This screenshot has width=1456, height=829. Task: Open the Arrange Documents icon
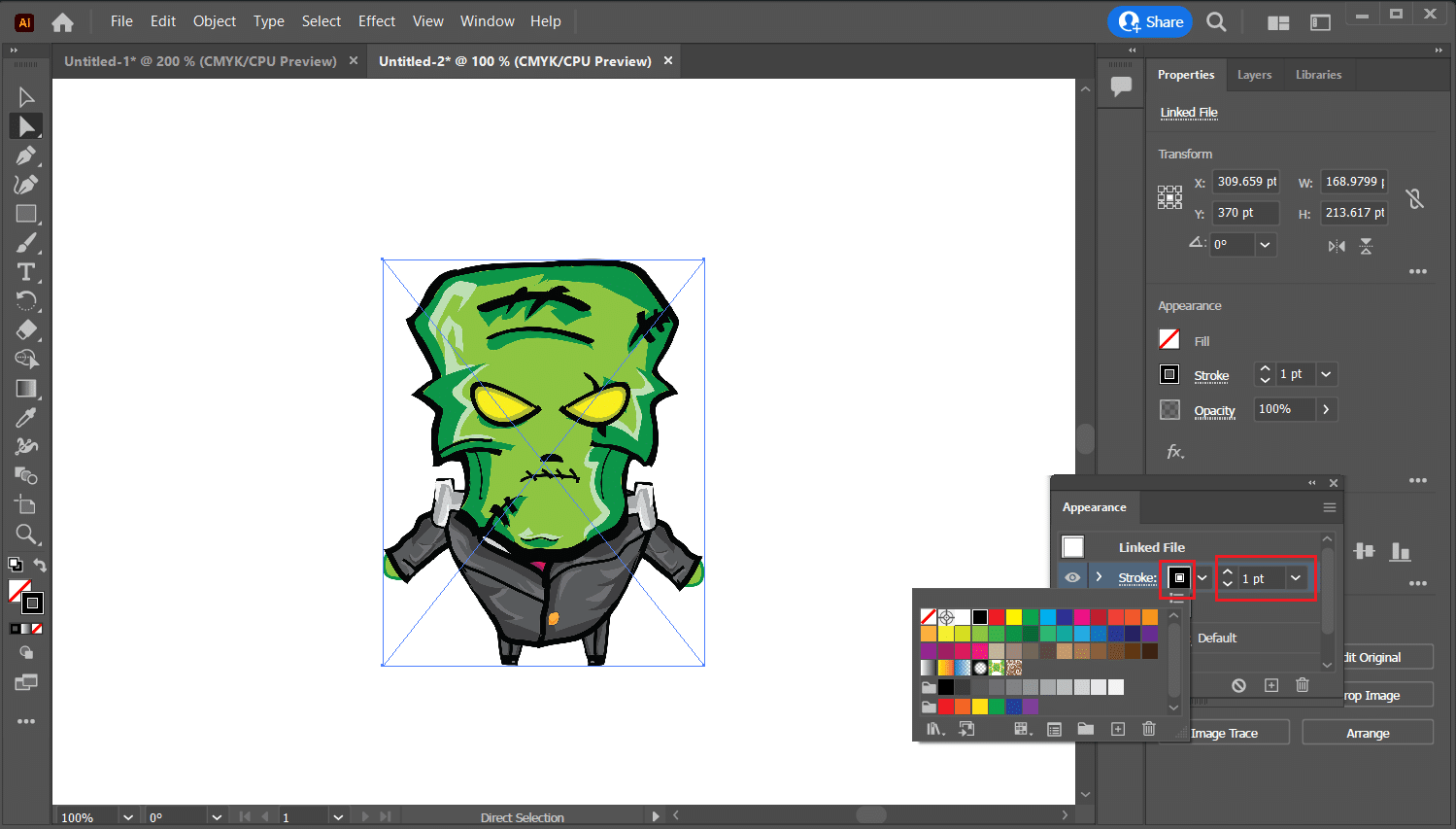(x=1278, y=22)
